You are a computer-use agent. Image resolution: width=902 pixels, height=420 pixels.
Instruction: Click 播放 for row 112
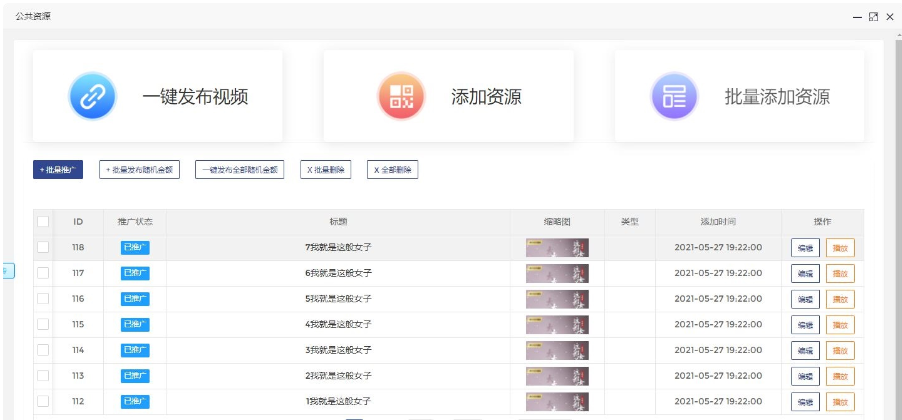(840, 402)
